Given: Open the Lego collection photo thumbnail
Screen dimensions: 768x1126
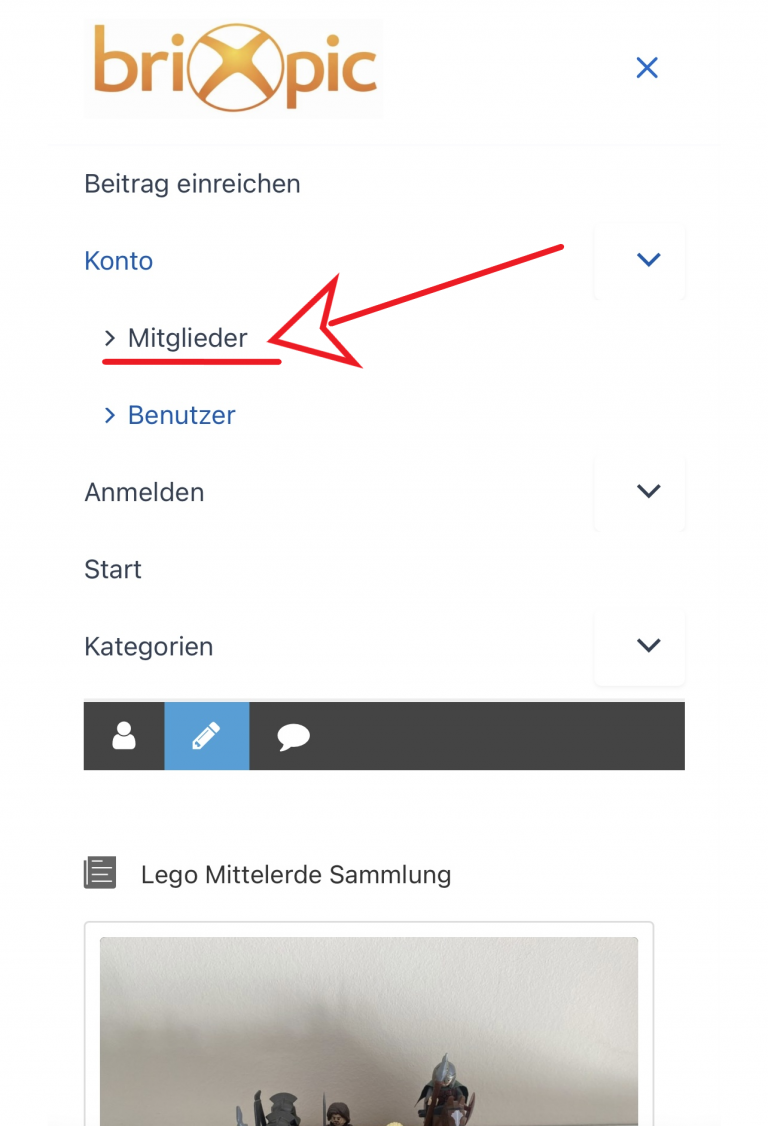Looking at the screenshot, I should click(370, 1030).
